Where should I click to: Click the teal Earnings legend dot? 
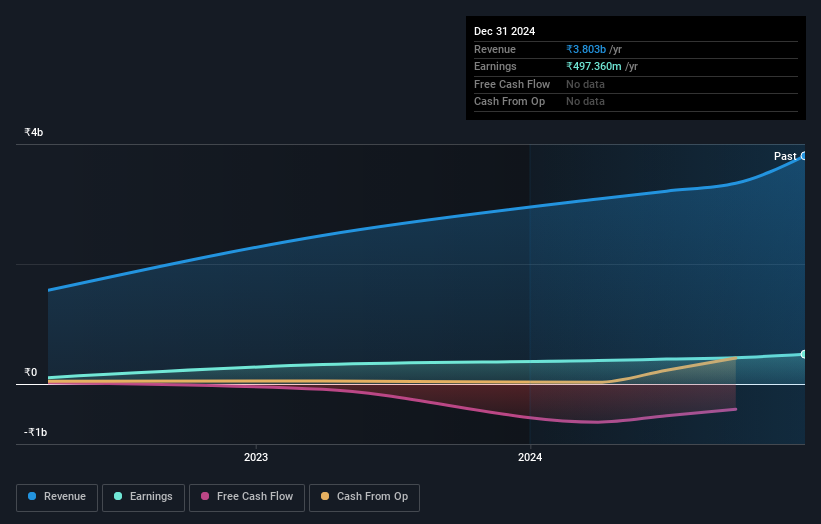tap(118, 496)
